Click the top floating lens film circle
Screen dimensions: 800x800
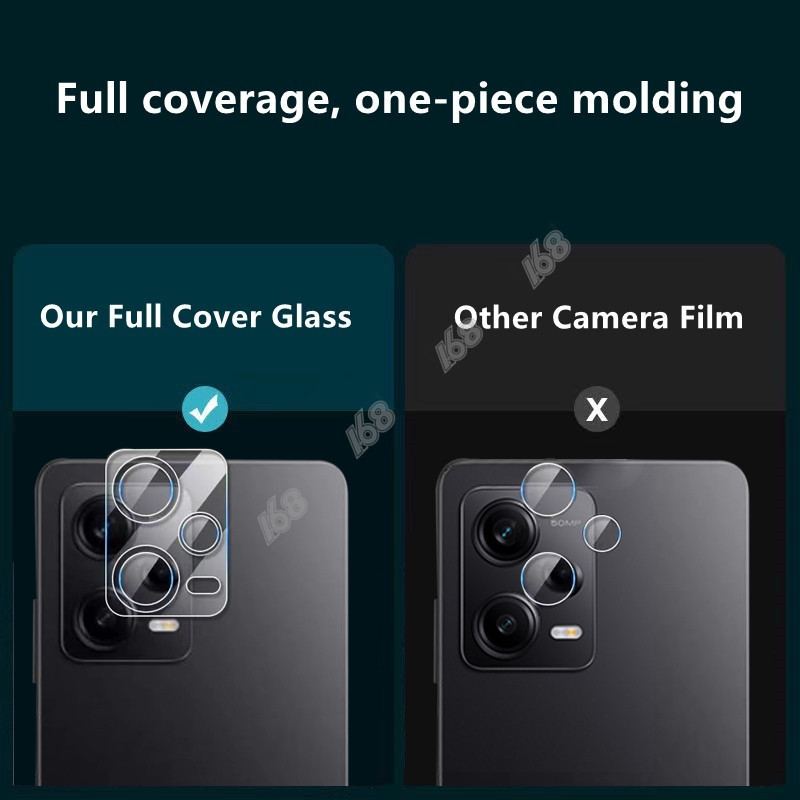tap(548, 490)
